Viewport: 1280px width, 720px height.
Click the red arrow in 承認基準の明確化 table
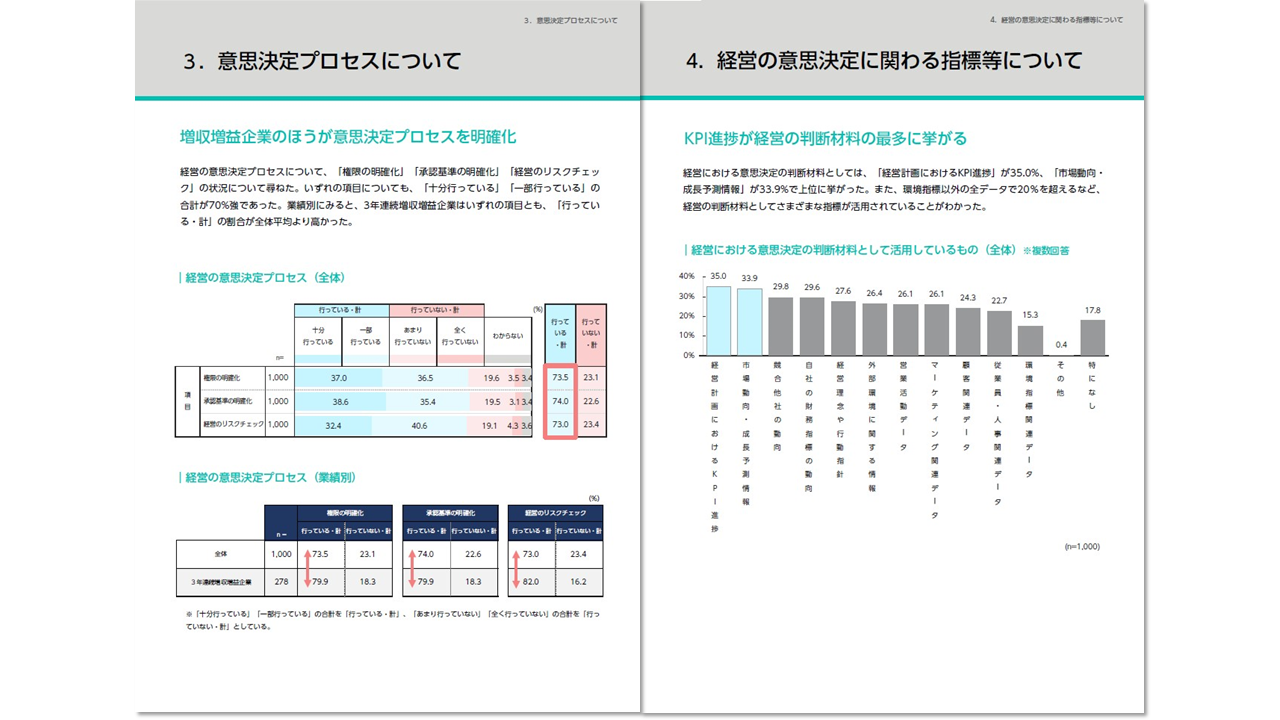click(411, 567)
